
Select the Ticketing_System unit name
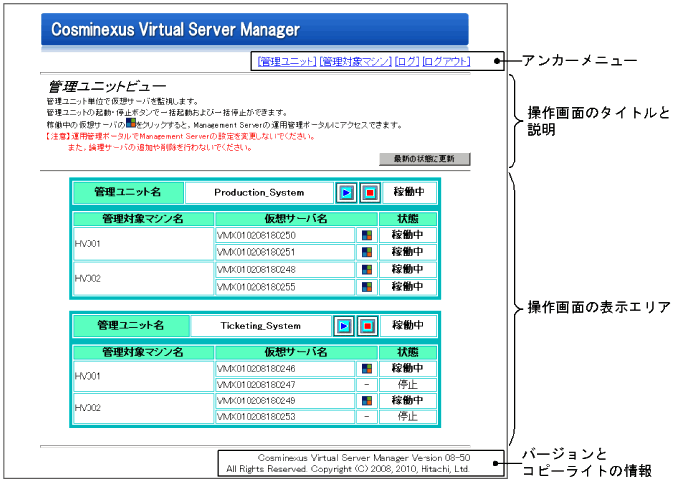tap(261, 326)
